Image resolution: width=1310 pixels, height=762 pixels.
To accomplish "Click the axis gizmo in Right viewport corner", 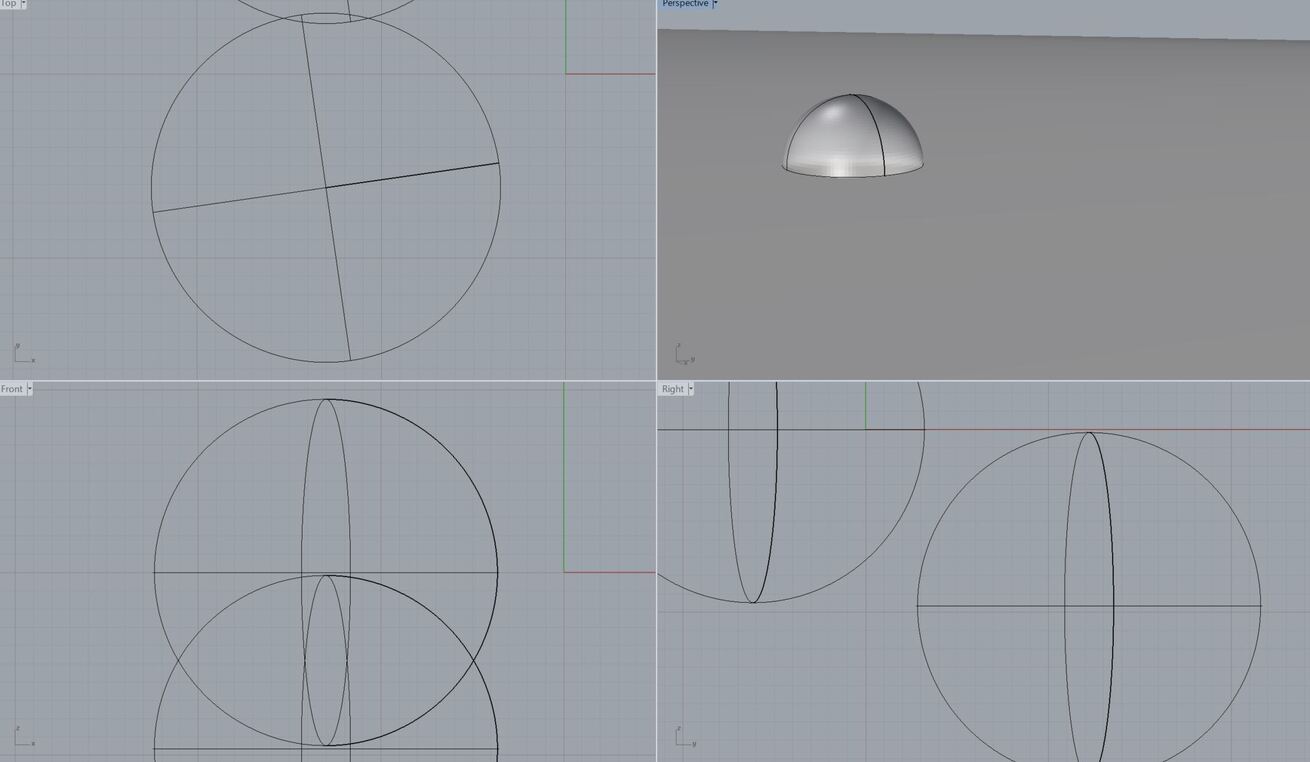I will point(684,736).
